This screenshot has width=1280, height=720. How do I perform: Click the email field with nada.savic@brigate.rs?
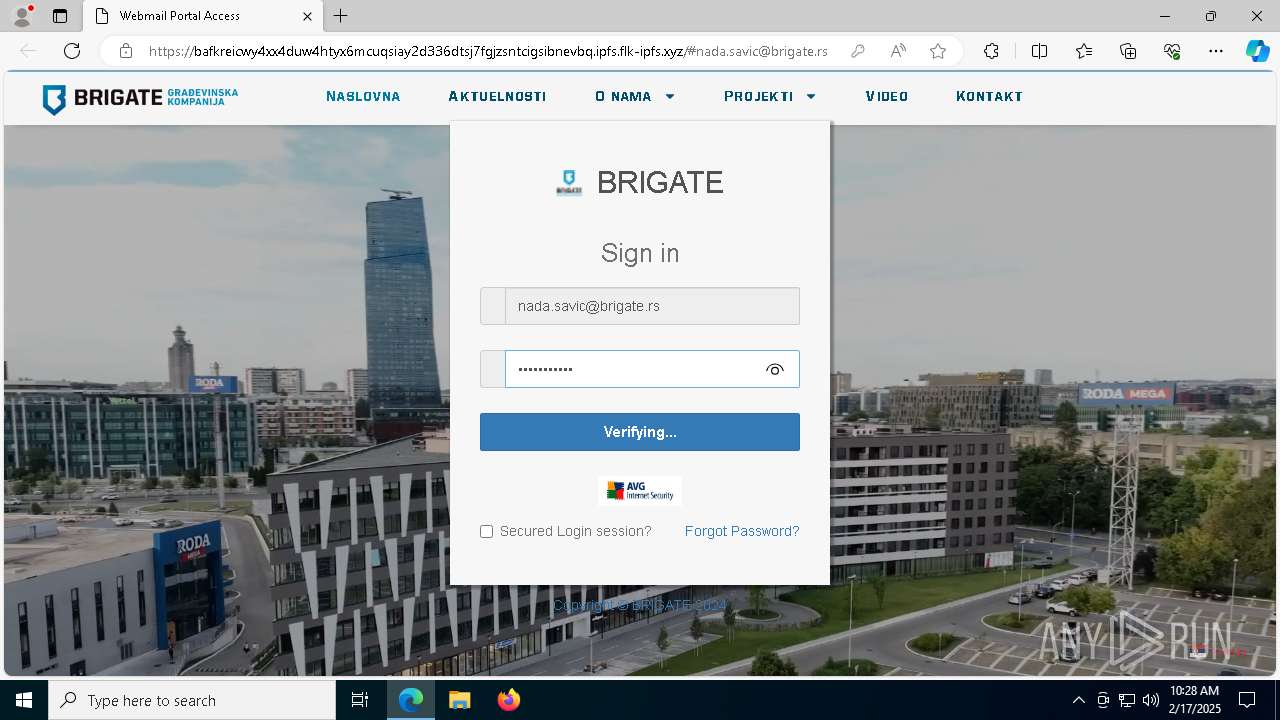pos(652,306)
